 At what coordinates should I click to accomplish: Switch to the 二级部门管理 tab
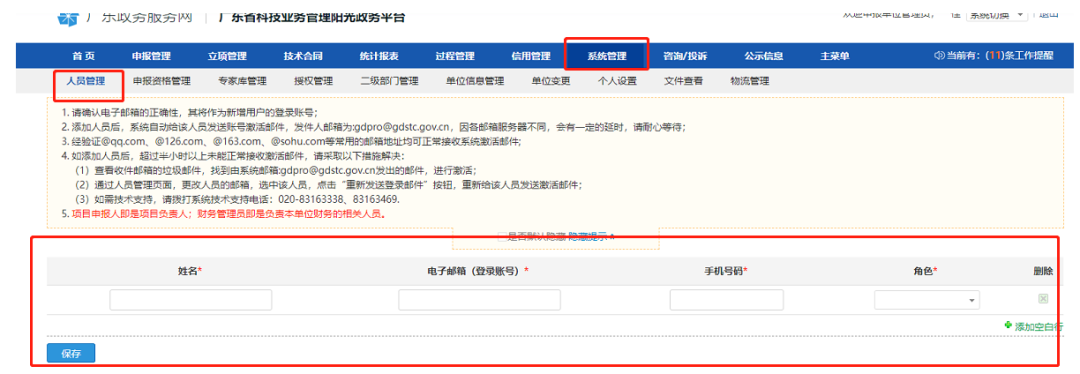(x=389, y=81)
